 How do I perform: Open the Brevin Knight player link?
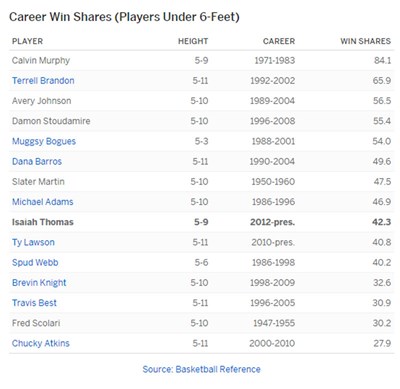click(39, 283)
